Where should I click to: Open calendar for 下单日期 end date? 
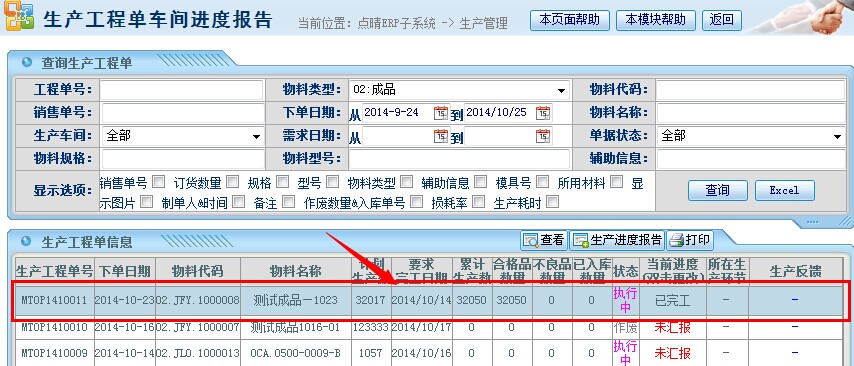542,113
